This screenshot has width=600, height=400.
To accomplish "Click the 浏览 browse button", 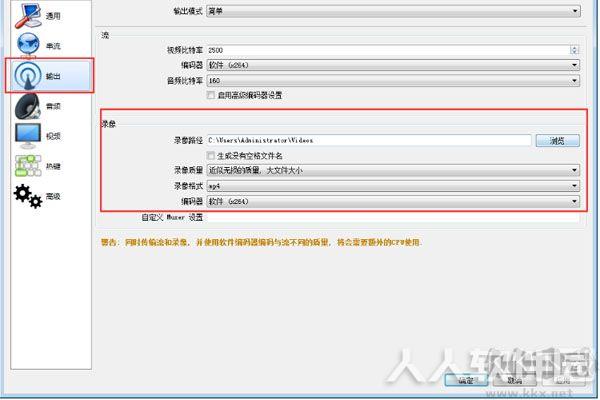I will [x=558, y=140].
